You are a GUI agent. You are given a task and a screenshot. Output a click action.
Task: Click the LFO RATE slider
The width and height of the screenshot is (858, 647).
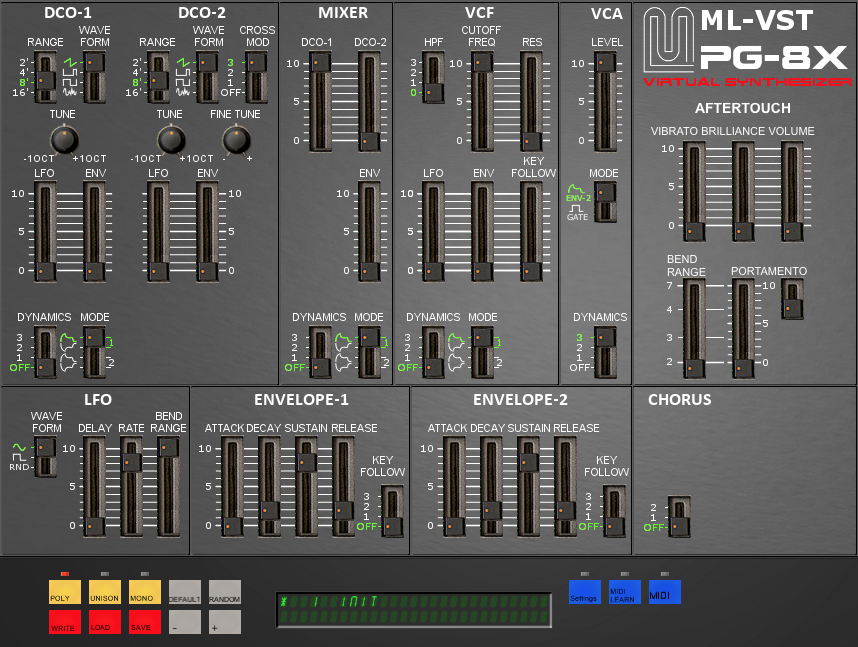click(x=131, y=487)
